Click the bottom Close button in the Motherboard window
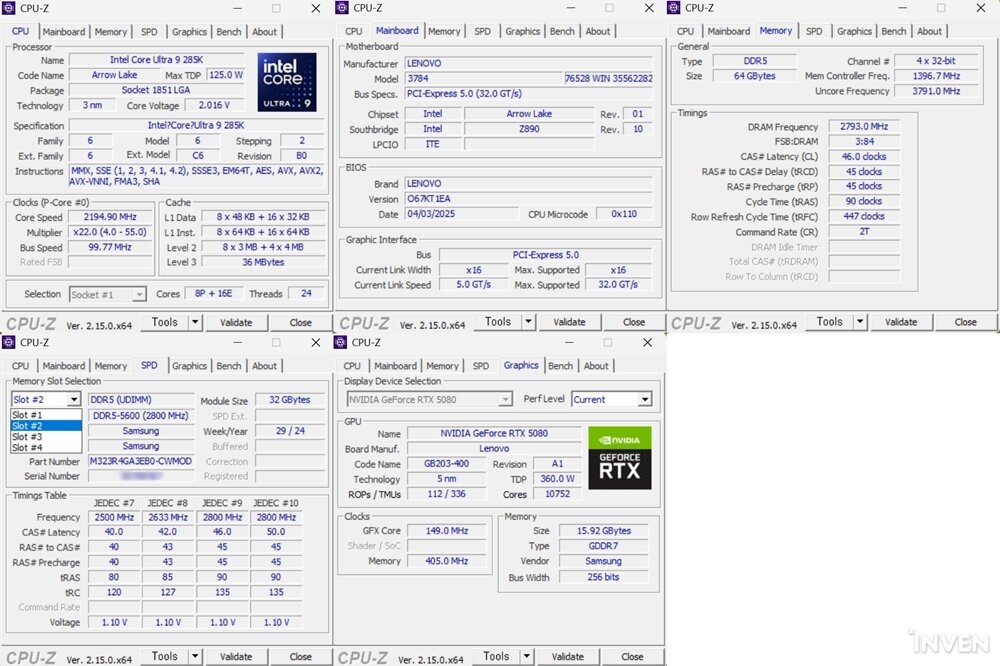The height and width of the screenshot is (666, 1000). pyautogui.click(x=633, y=322)
